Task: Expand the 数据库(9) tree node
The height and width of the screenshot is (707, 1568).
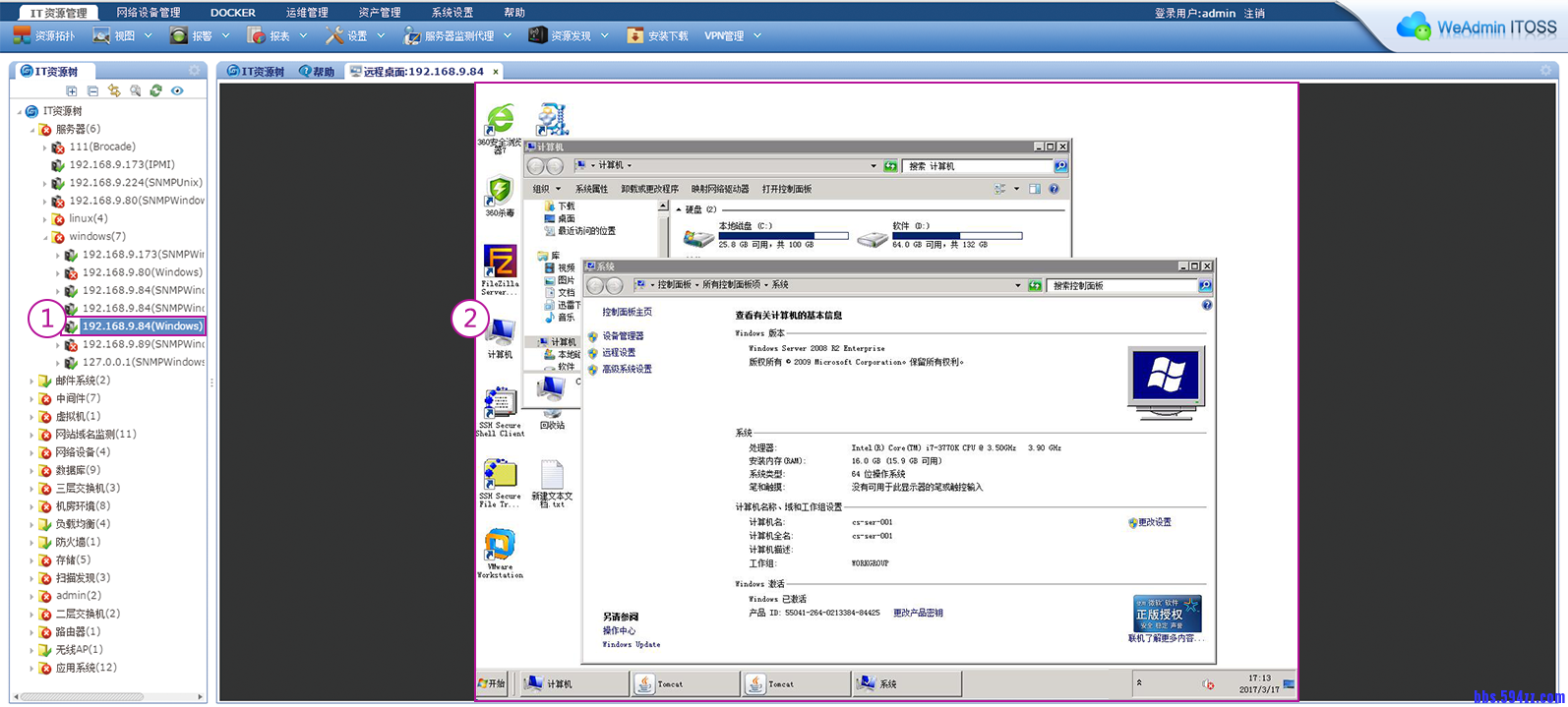Action: pyautogui.click(x=31, y=471)
